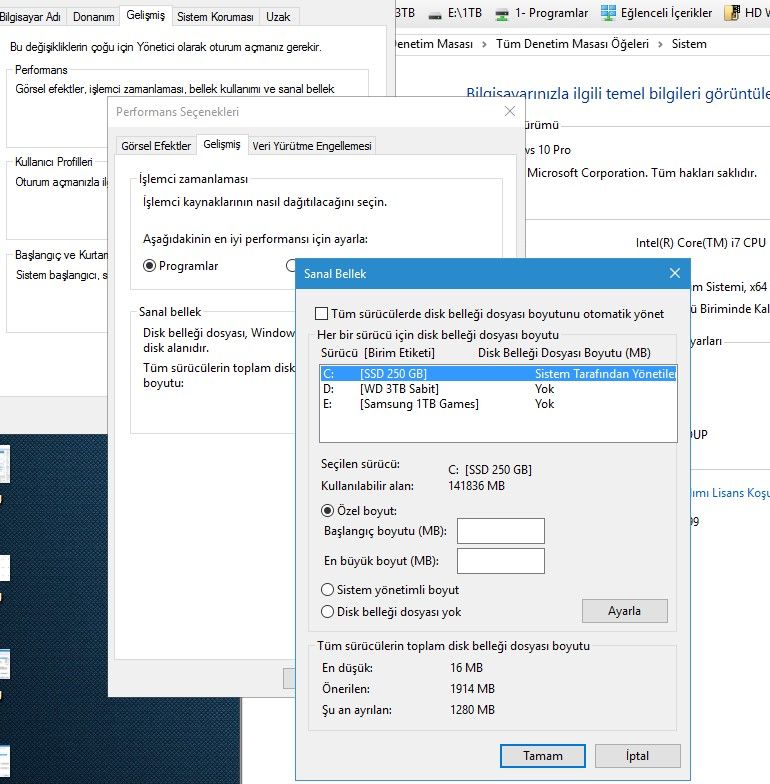Close the Sanal Bellek dialog
This screenshot has width=770, height=784.
pos(674,273)
